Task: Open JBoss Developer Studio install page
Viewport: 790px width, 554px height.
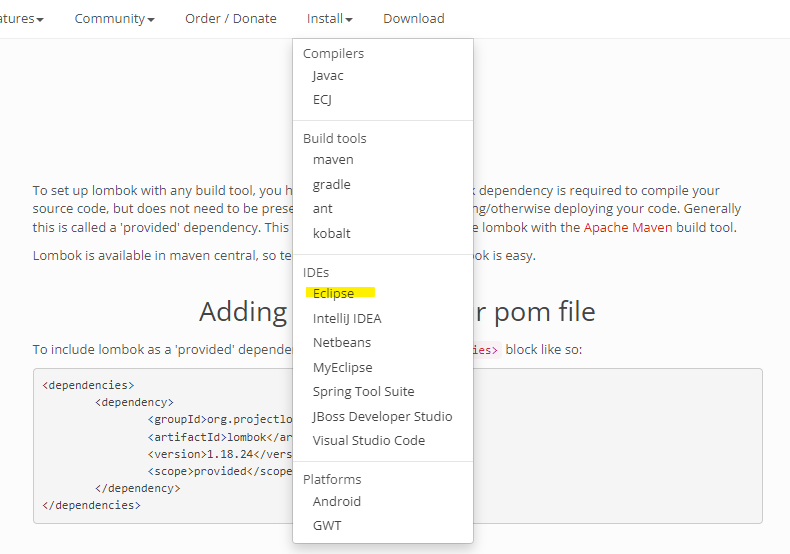Action: [x=383, y=416]
